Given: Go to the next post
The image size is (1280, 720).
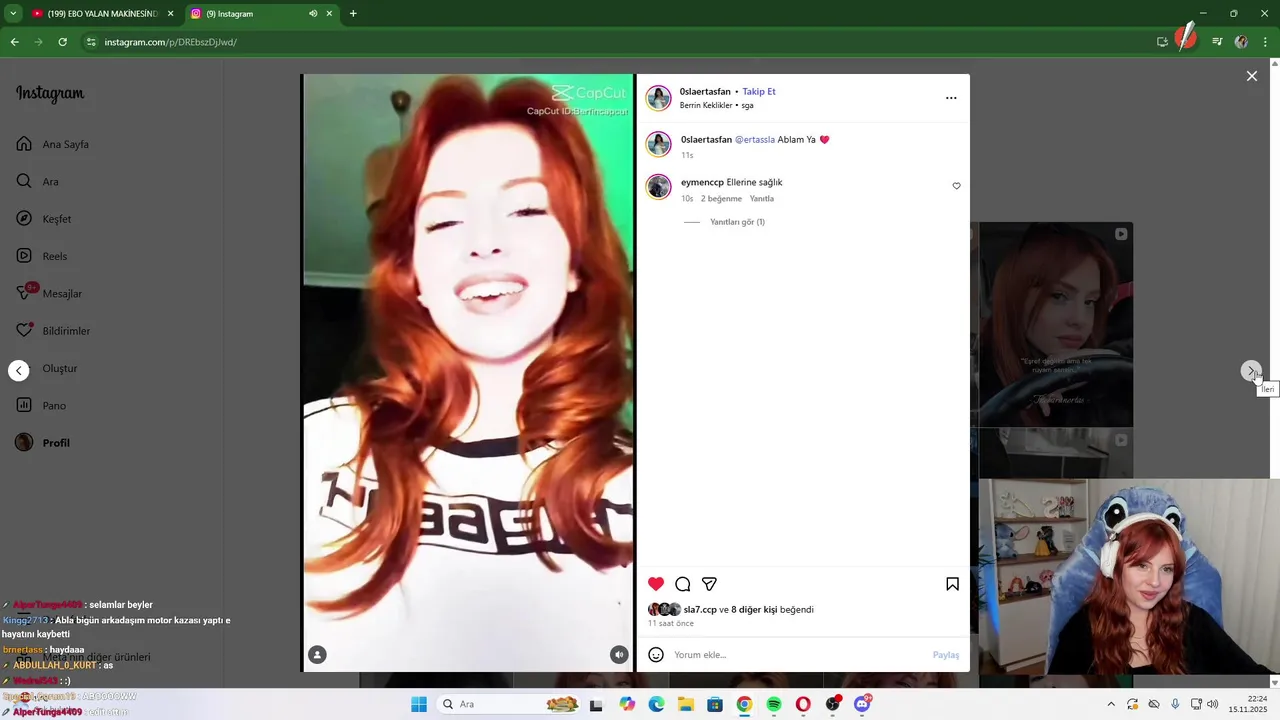Looking at the screenshot, I should point(1251,371).
